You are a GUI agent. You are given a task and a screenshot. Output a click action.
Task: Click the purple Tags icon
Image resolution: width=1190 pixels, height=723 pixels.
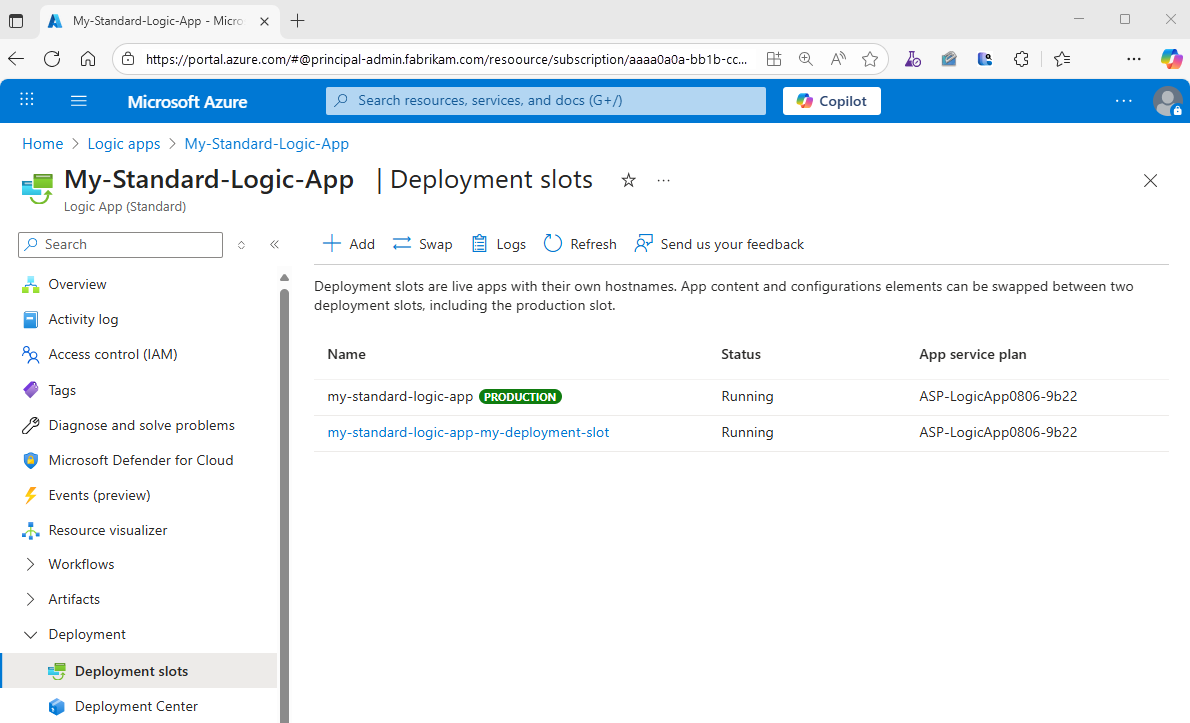tap(30, 390)
